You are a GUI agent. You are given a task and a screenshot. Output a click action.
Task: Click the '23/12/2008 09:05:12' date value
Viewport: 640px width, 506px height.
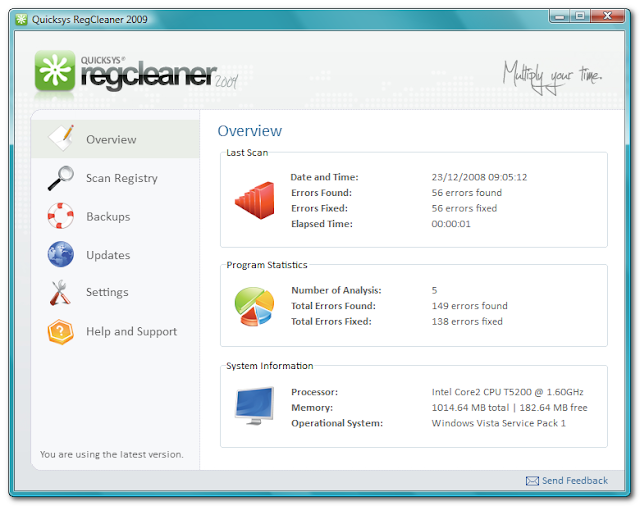[x=479, y=177]
